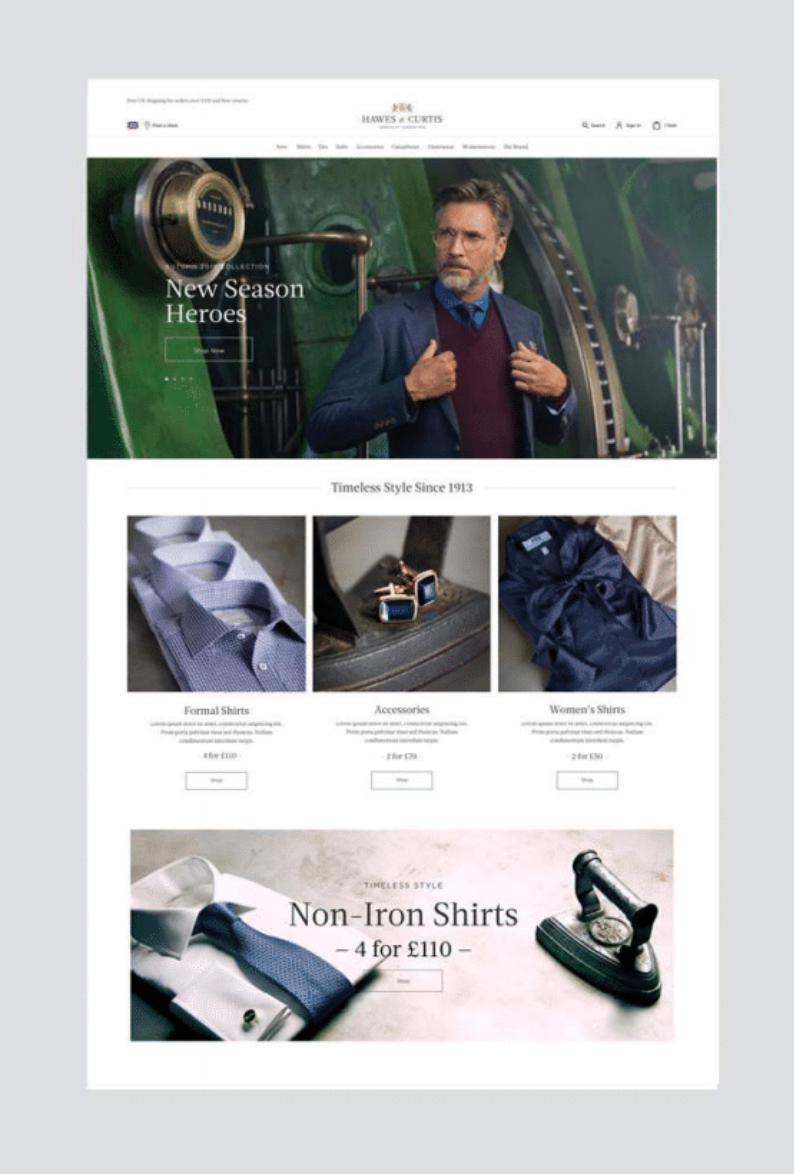Click the UK flag country selector
The height and width of the screenshot is (1174, 794).
pyautogui.click(x=133, y=125)
